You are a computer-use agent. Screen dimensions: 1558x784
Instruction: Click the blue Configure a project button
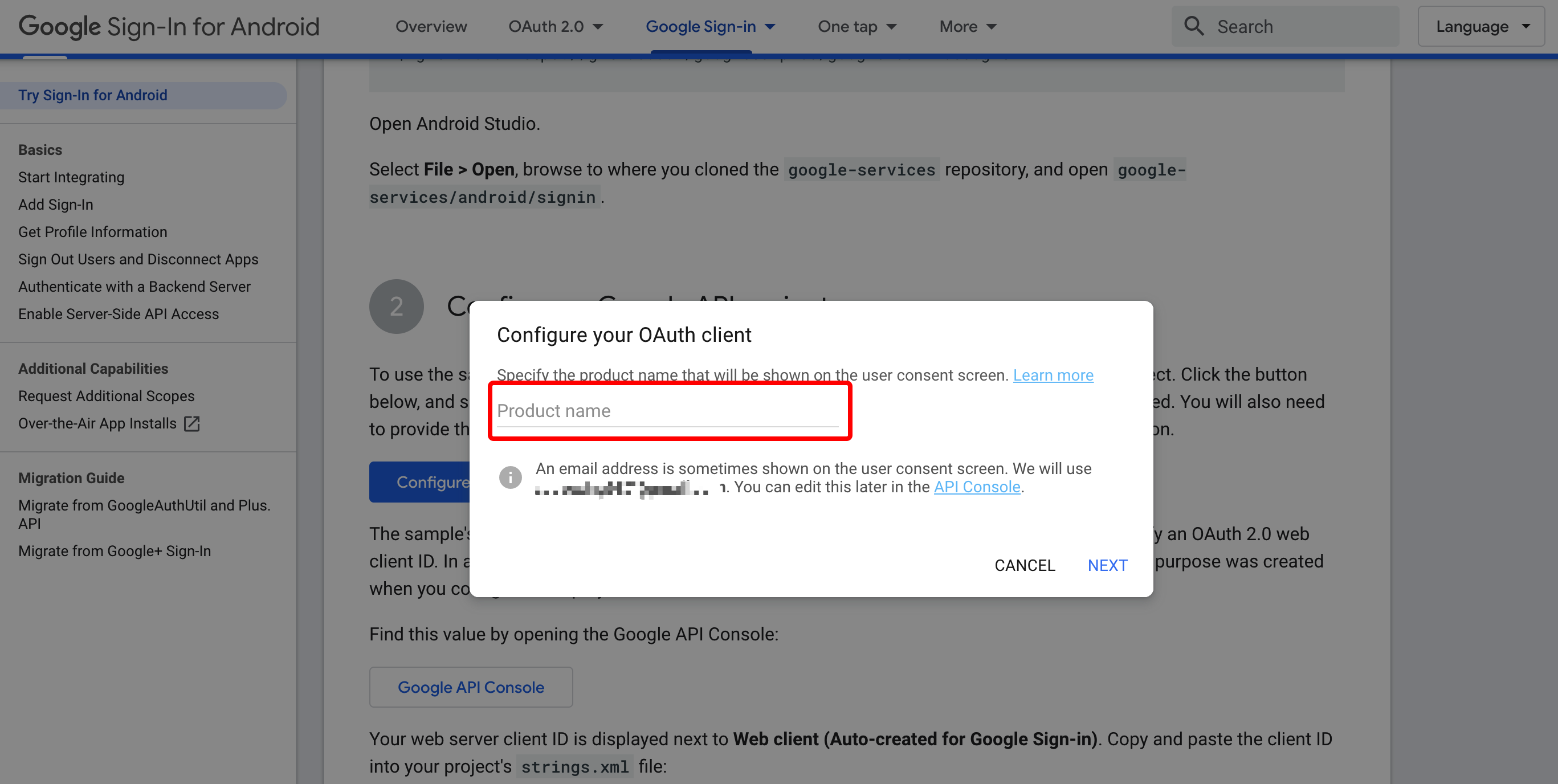[x=420, y=482]
